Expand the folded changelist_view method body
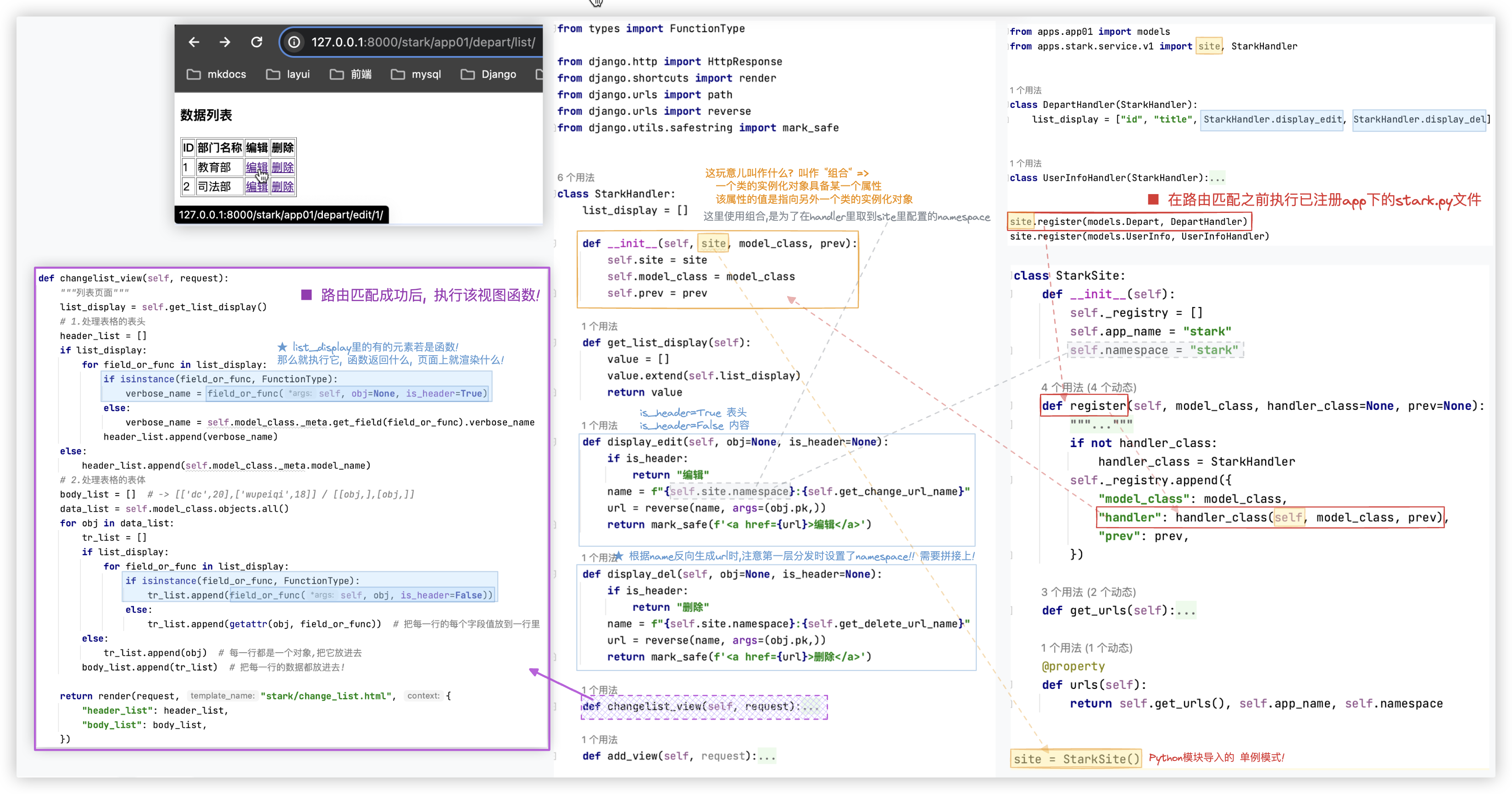 click(x=811, y=706)
